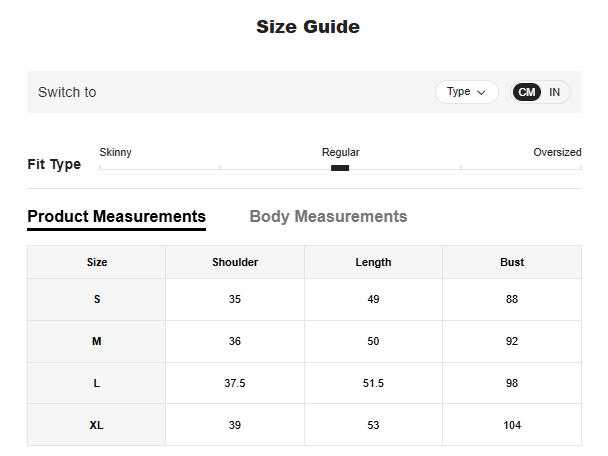Open the Body Measurements tab
Viewport: 608px width, 456px height.
click(x=328, y=217)
